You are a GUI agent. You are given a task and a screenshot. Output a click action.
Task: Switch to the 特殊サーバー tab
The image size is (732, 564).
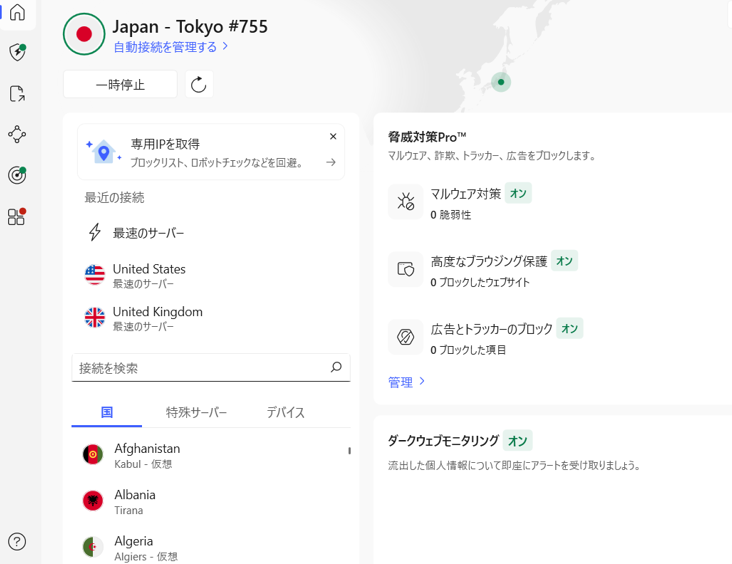[x=196, y=412]
